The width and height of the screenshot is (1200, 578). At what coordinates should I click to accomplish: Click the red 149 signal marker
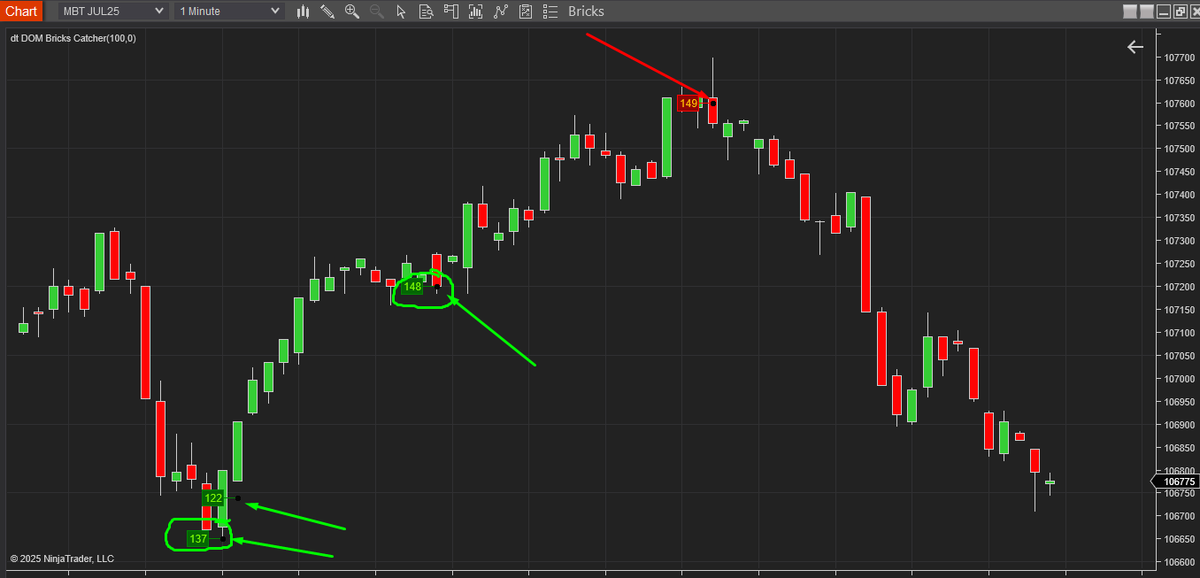(x=689, y=103)
